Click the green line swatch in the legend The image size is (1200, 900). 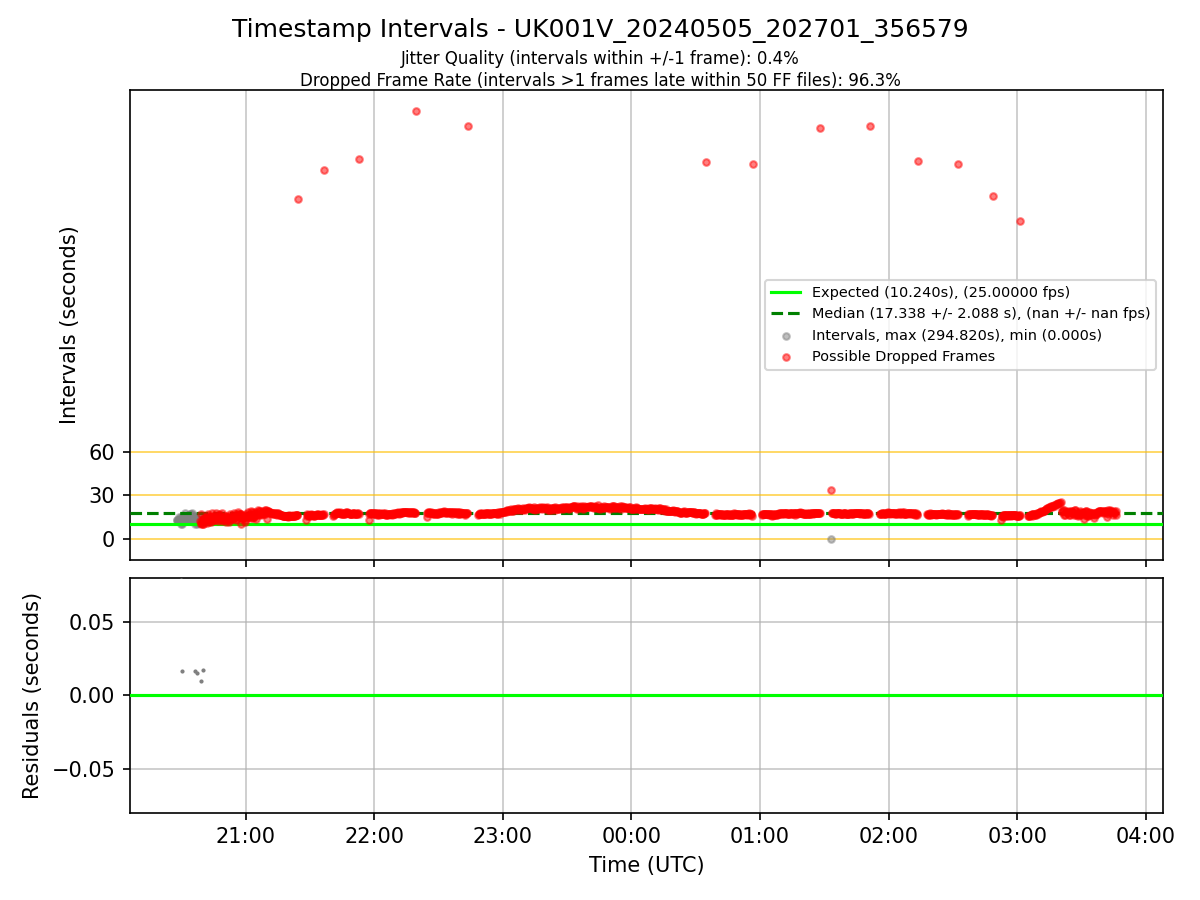click(x=787, y=292)
